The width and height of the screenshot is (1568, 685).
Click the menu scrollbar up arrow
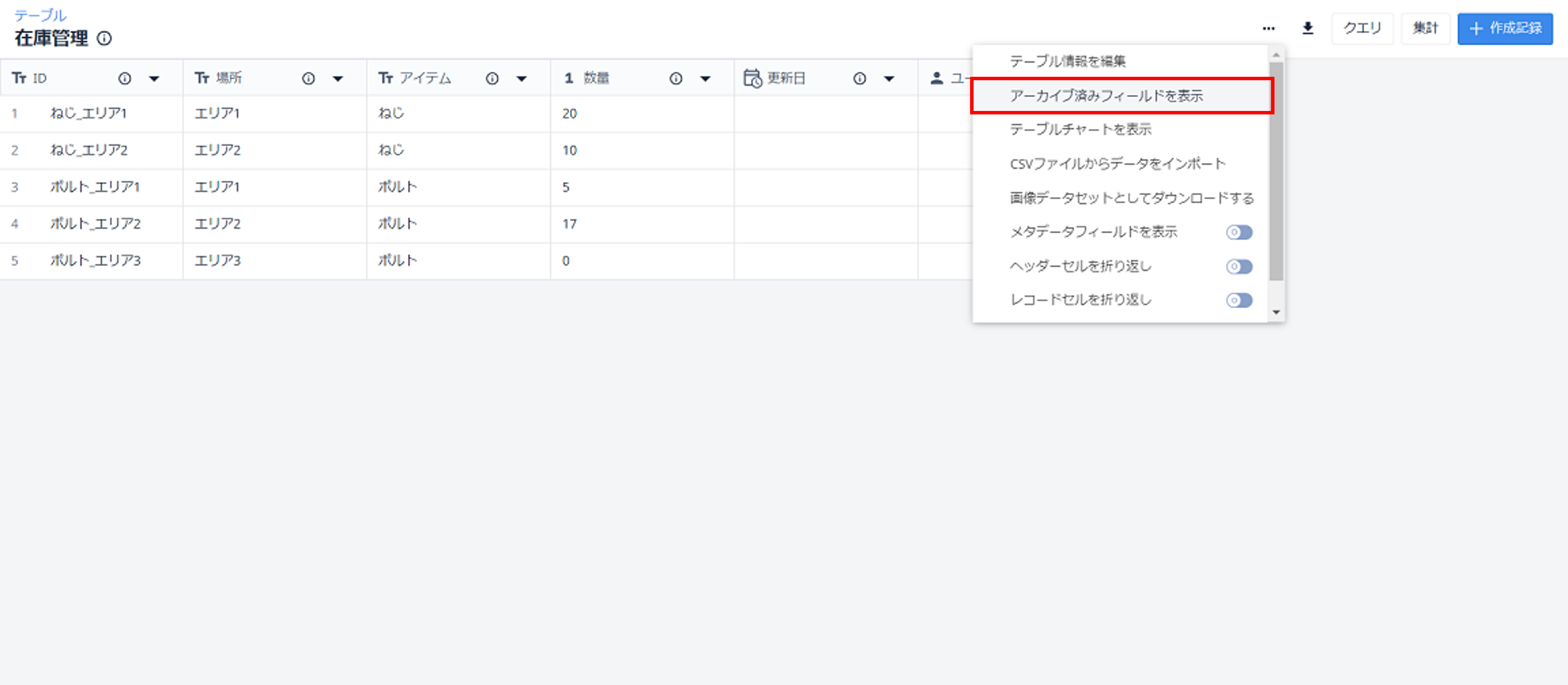click(x=1276, y=55)
